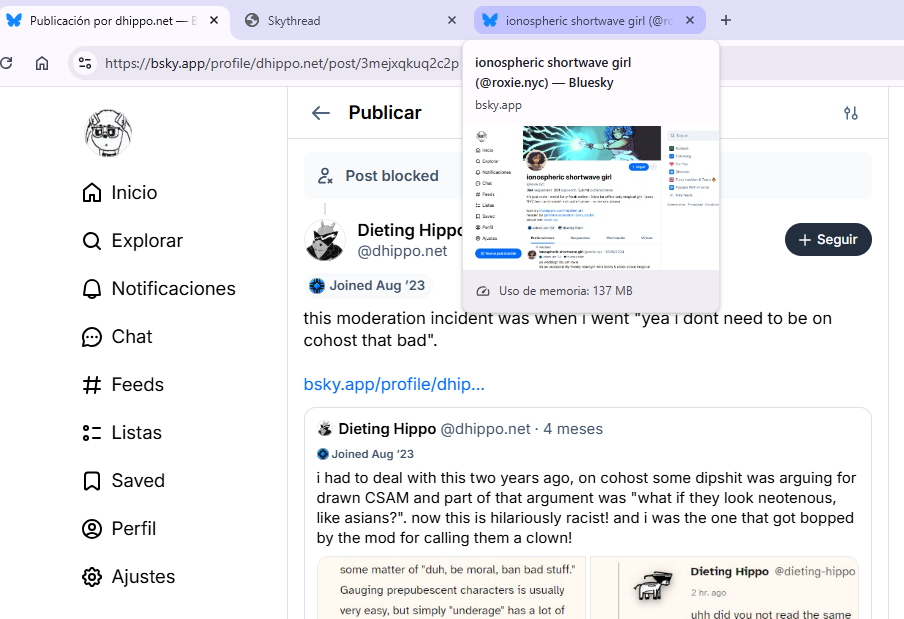Open Ajustes settings gear

92,577
